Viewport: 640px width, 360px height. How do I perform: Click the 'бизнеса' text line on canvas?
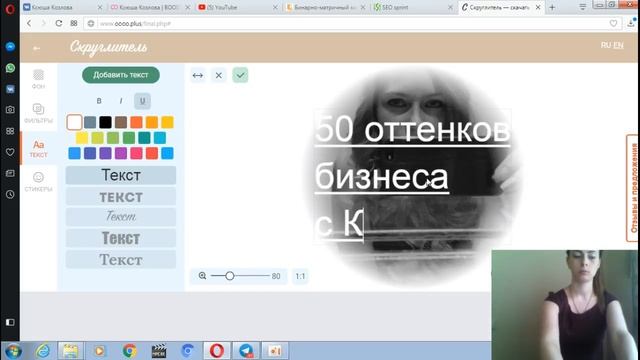(x=382, y=177)
